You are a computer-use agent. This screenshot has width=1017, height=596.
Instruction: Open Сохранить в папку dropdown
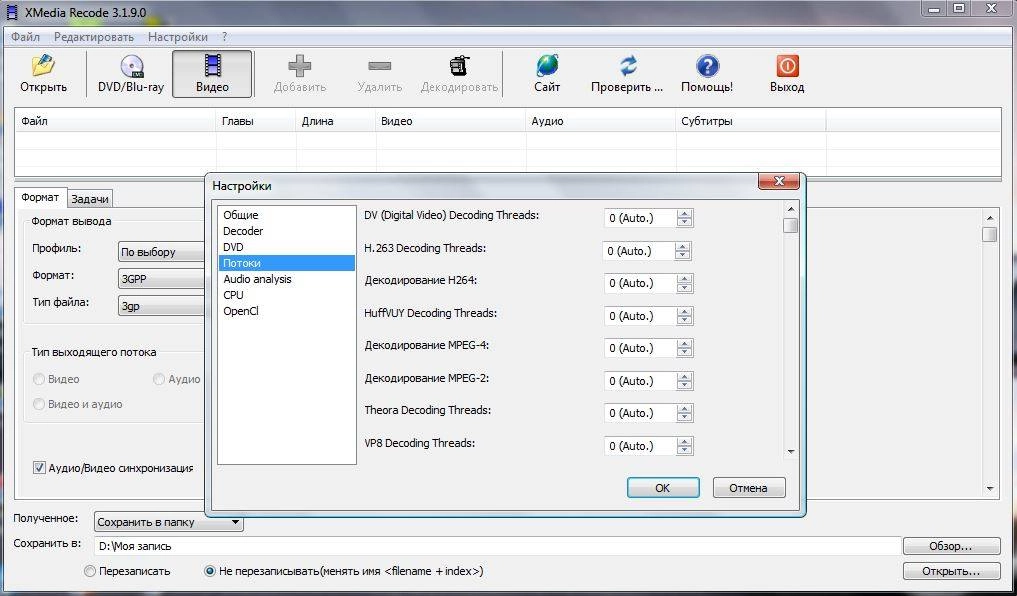tap(169, 522)
